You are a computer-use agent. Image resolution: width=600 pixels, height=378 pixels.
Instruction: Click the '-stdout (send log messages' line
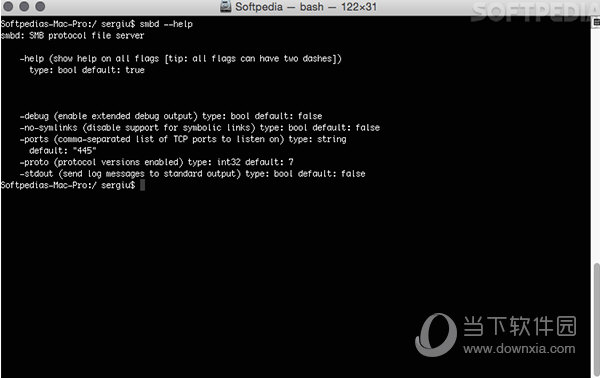point(192,174)
